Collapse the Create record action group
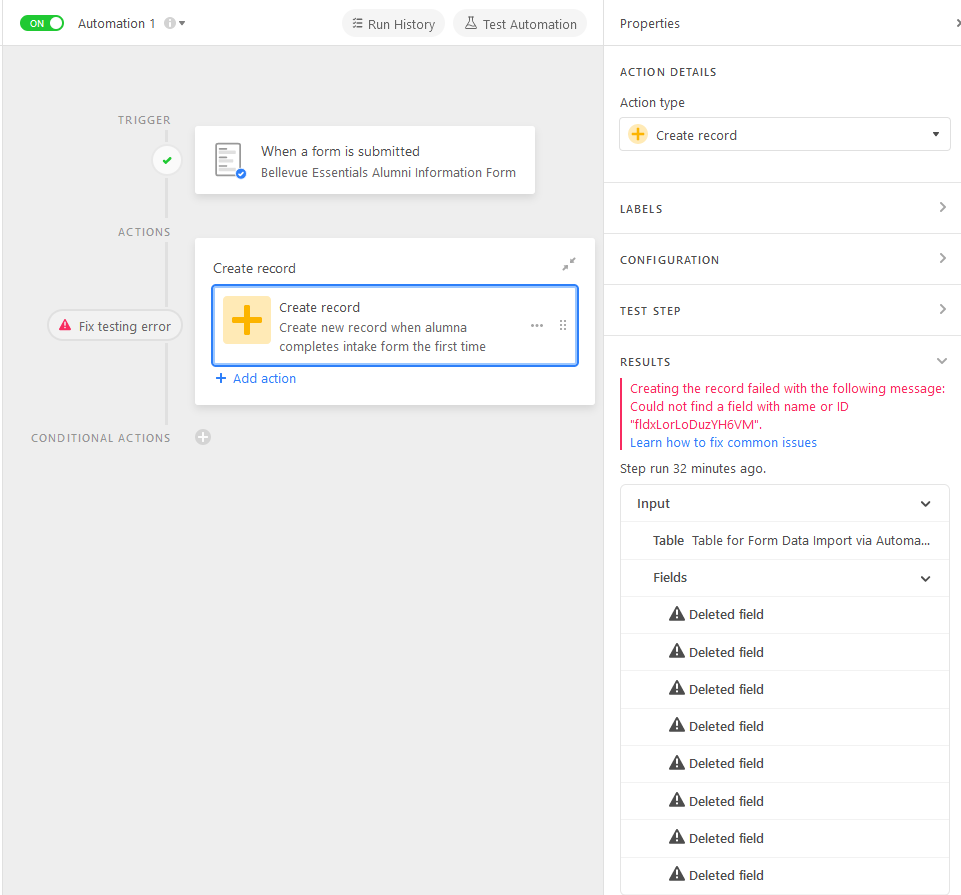The image size is (961, 895). click(x=569, y=264)
